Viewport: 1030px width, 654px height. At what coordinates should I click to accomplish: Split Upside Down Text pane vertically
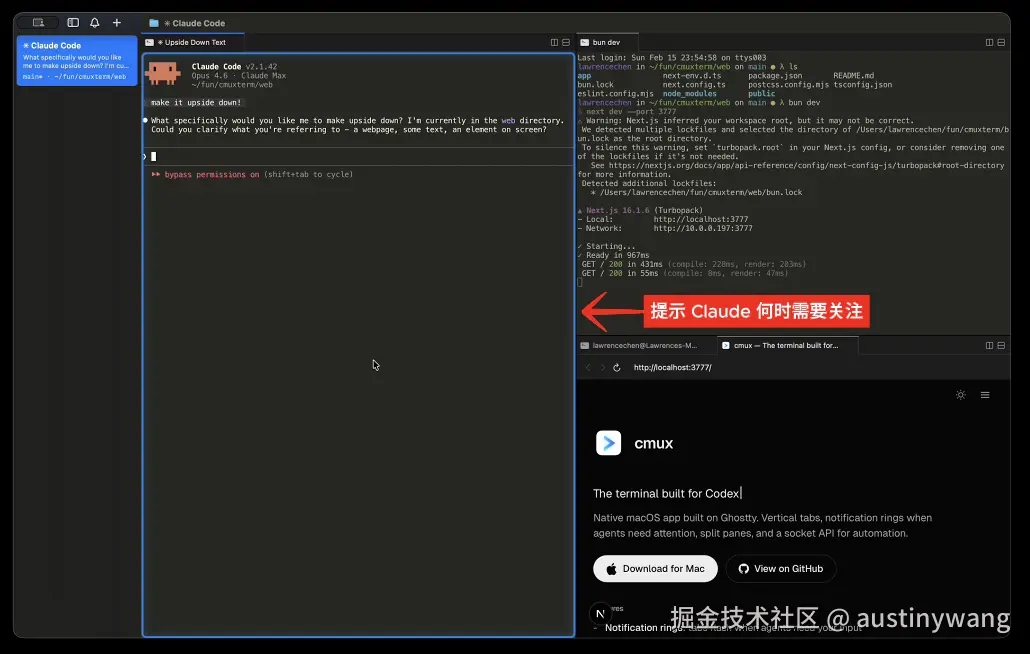pyautogui.click(x=554, y=43)
